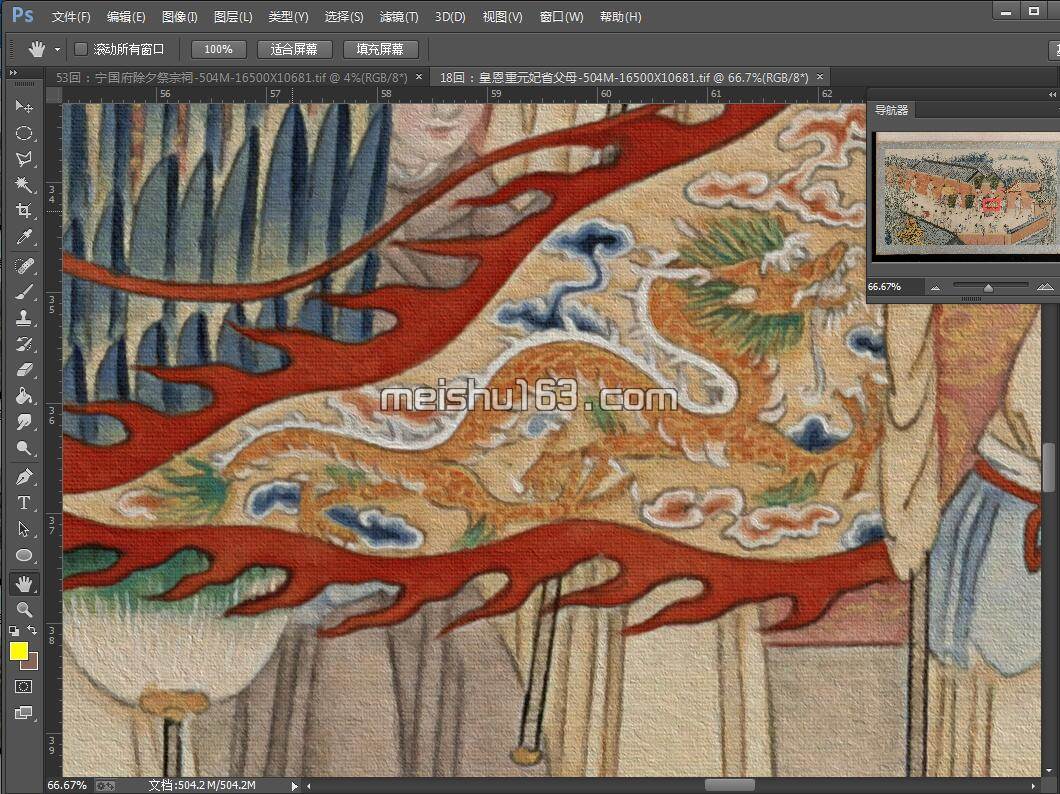Select the Brush tool
1060x794 pixels.
click(24, 292)
